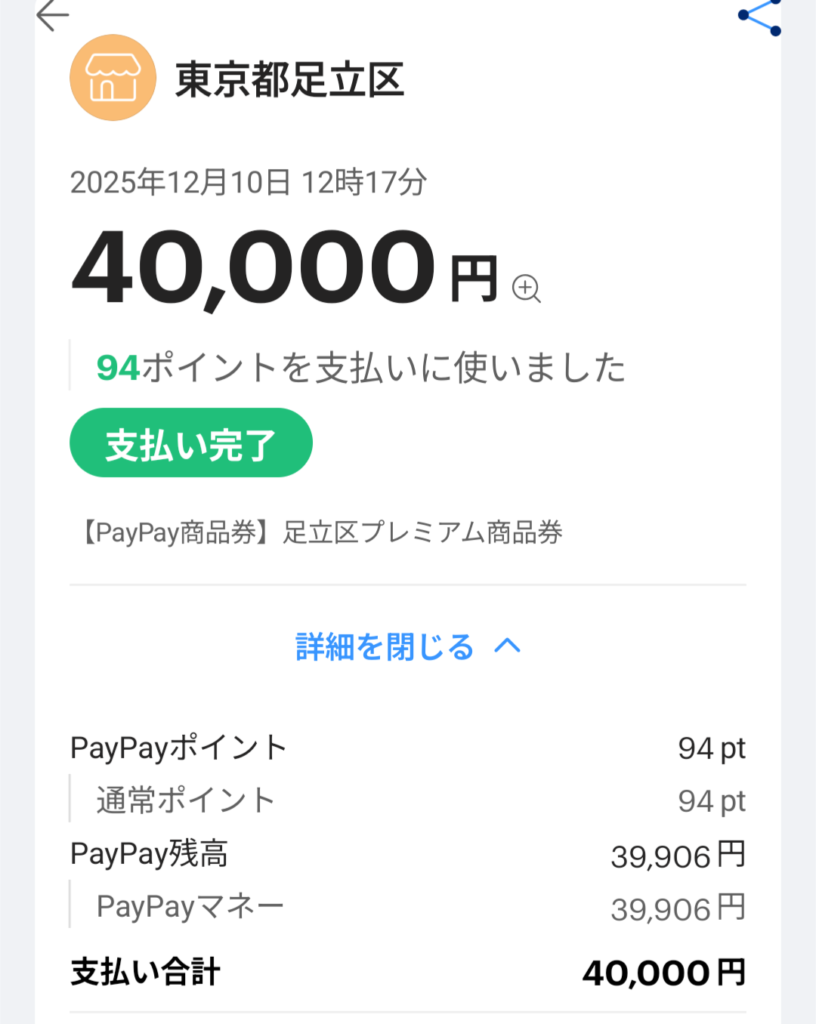This screenshot has width=816, height=1024.
Task: Tap the green 支払い完了 badge
Action: pos(191,443)
